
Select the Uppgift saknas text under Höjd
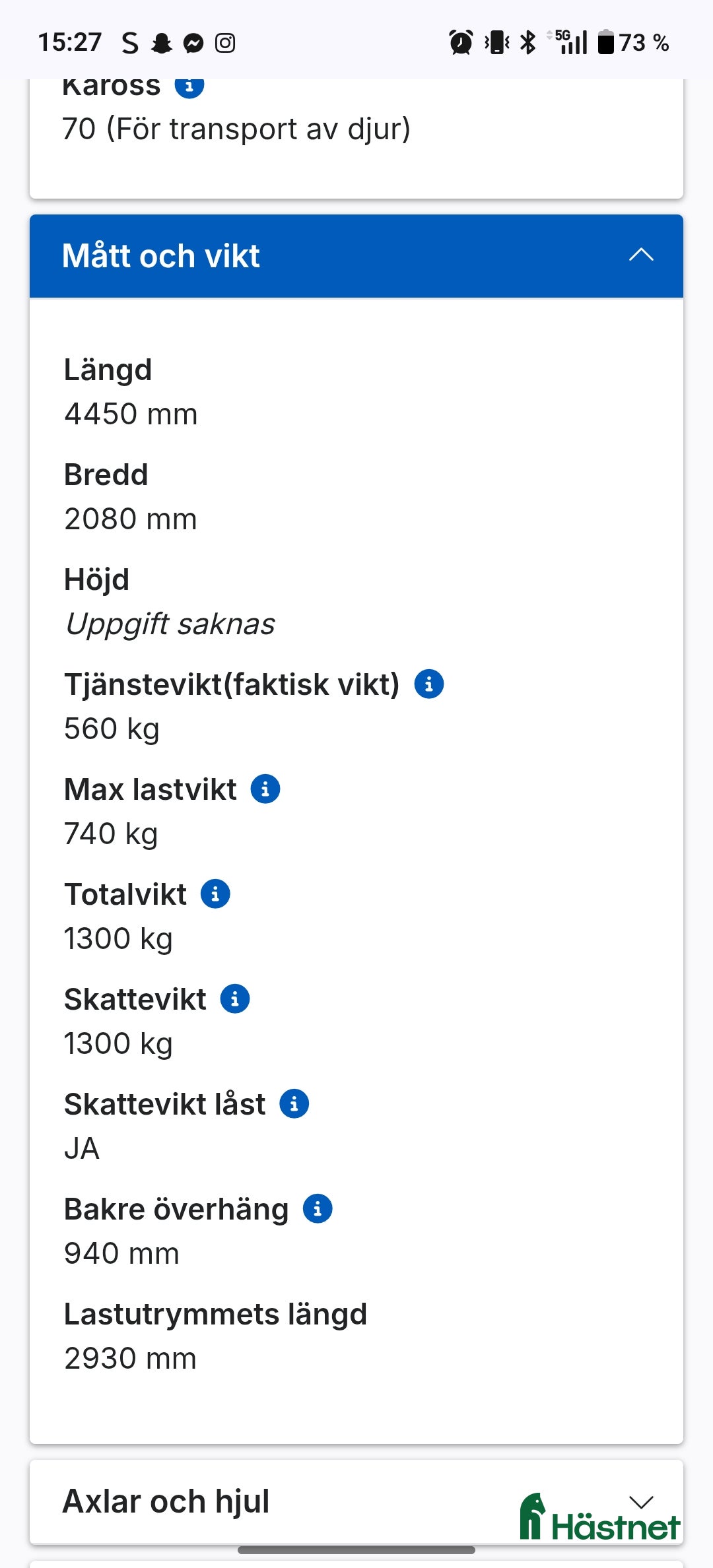[x=170, y=622]
